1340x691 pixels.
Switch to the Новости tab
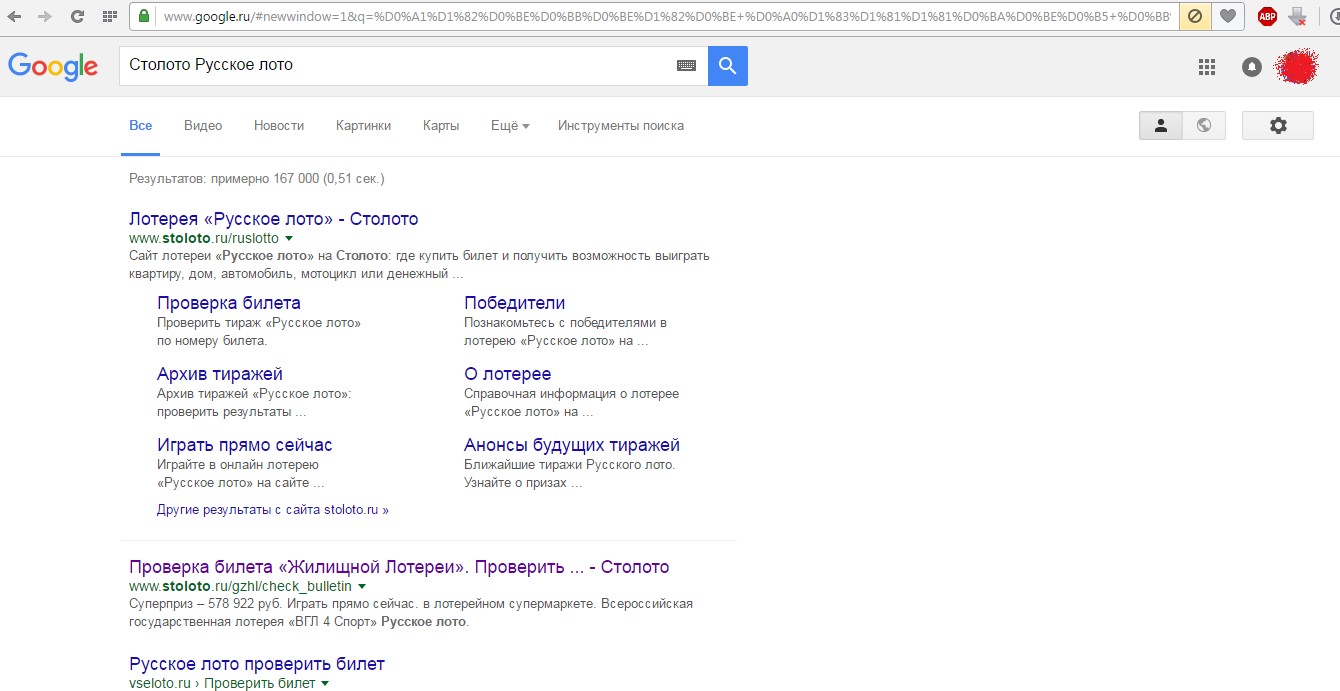(279, 126)
